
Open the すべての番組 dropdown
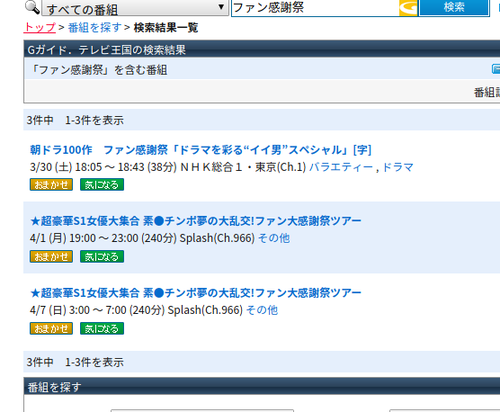[135, 8]
